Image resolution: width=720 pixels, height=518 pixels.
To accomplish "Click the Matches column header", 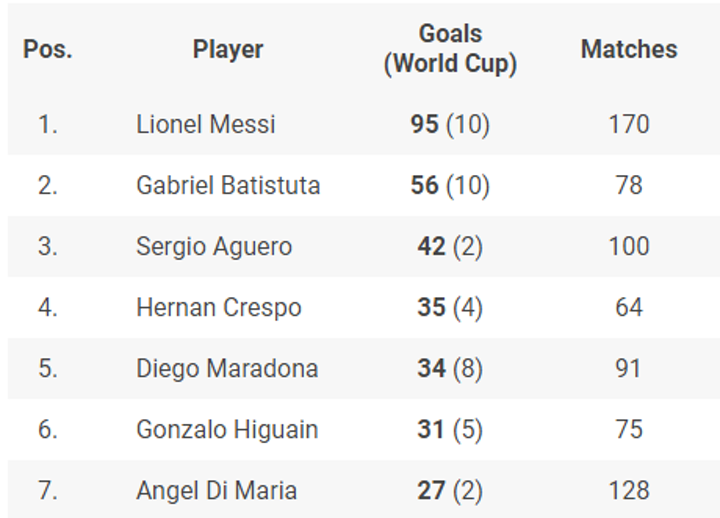I will pos(629,49).
